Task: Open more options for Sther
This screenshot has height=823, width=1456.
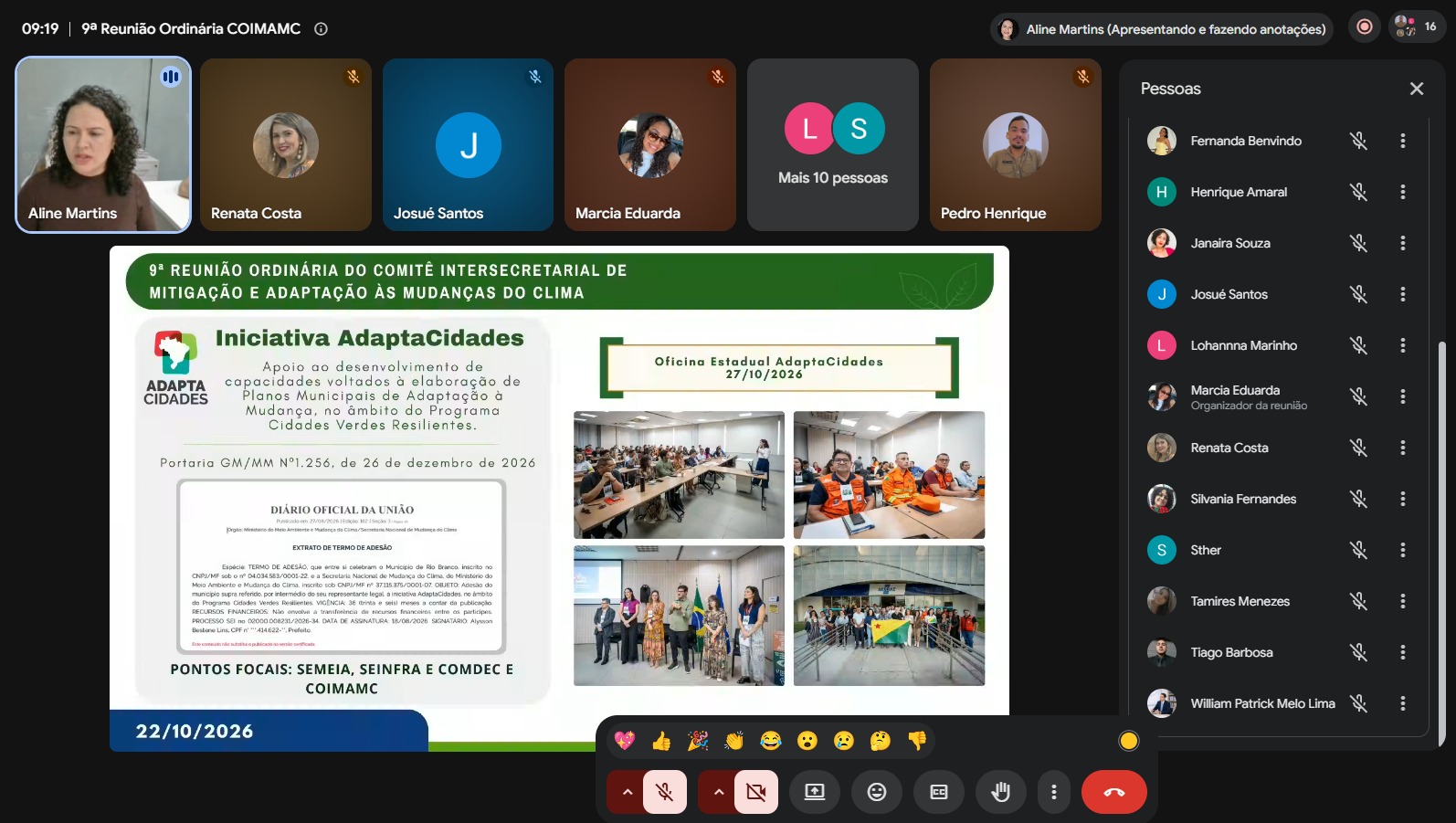Action: (x=1403, y=550)
